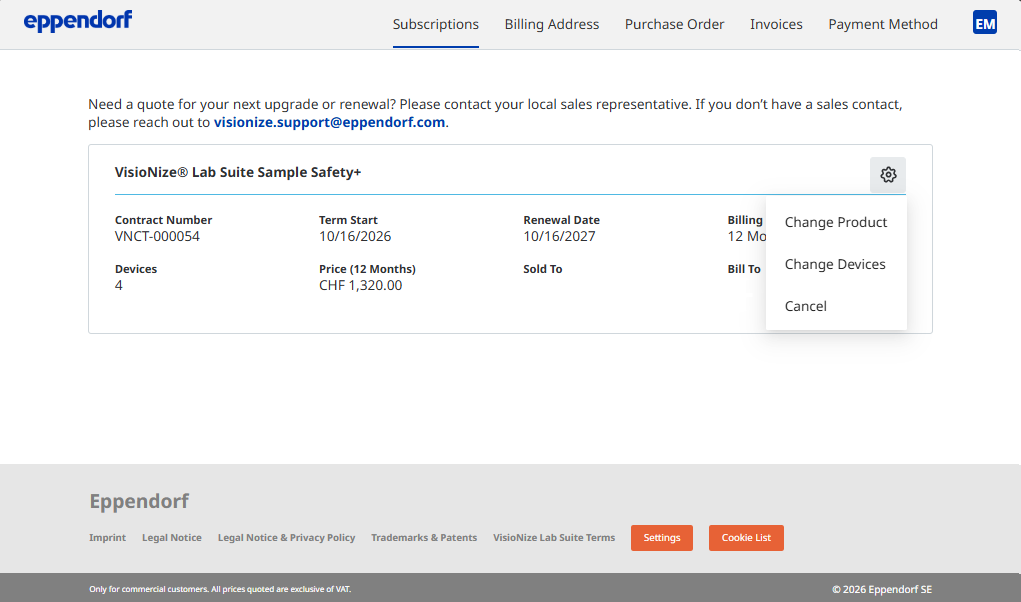The height and width of the screenshot is (602, 1021).
Task: Click the VisioNize Lab Suite Sample Safety+ title
Action: coord(238,172)
